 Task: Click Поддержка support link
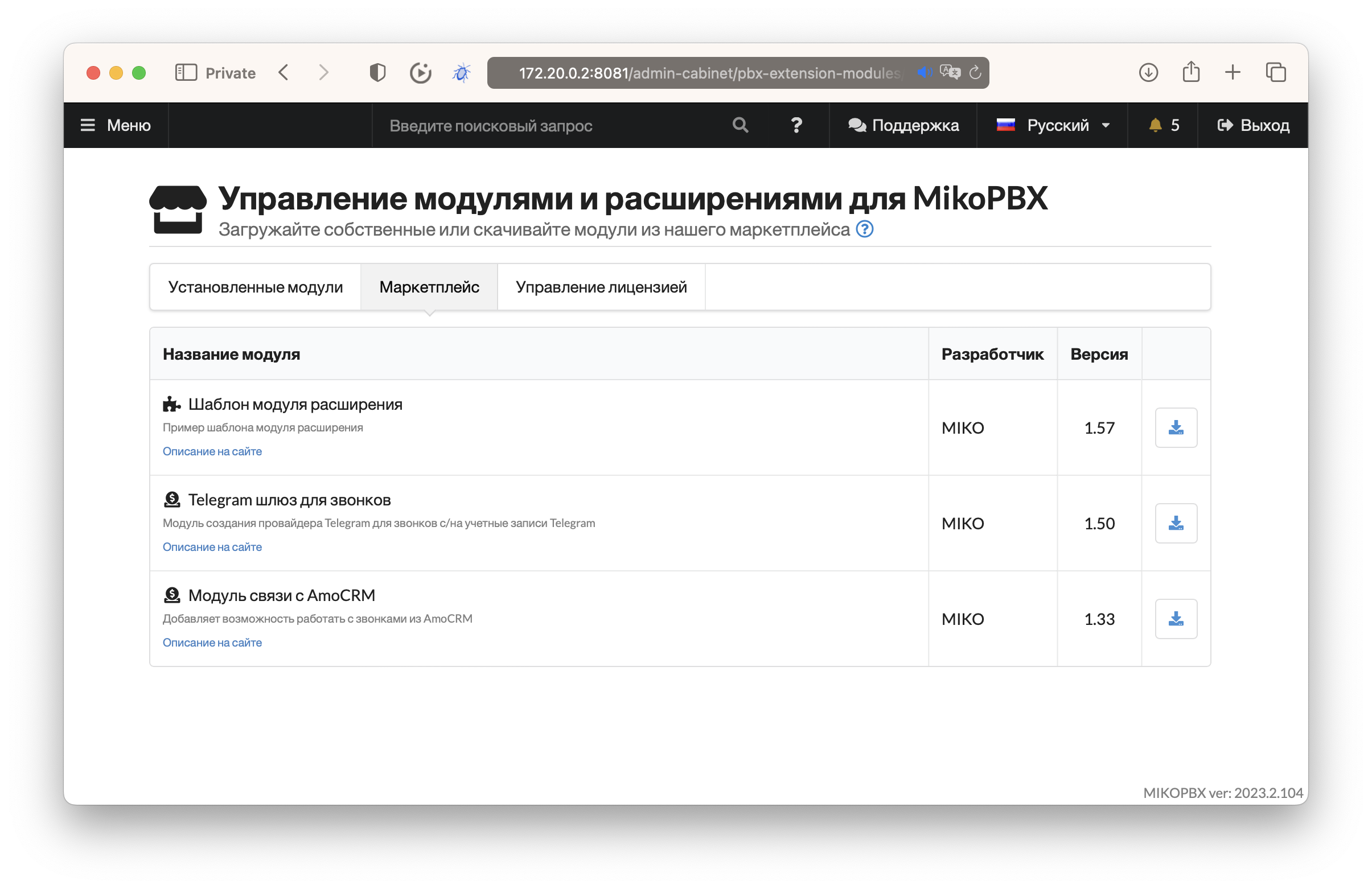[x=903, y=125]
